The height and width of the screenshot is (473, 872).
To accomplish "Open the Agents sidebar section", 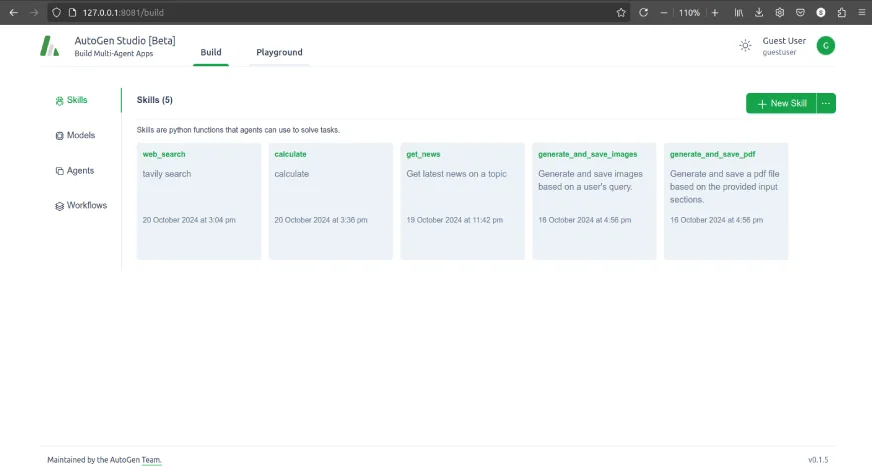I will tap(75, 171).
